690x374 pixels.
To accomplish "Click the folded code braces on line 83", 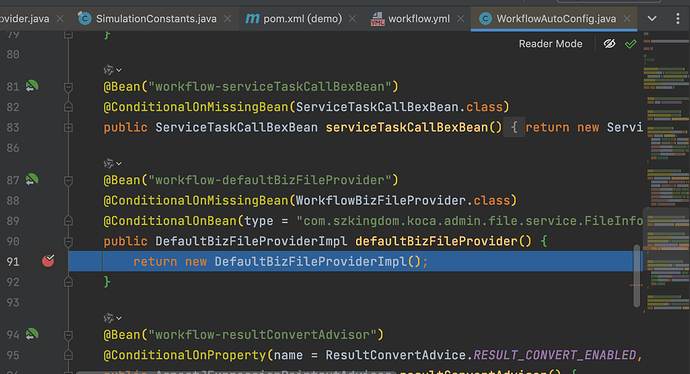I will coord(514,128).
